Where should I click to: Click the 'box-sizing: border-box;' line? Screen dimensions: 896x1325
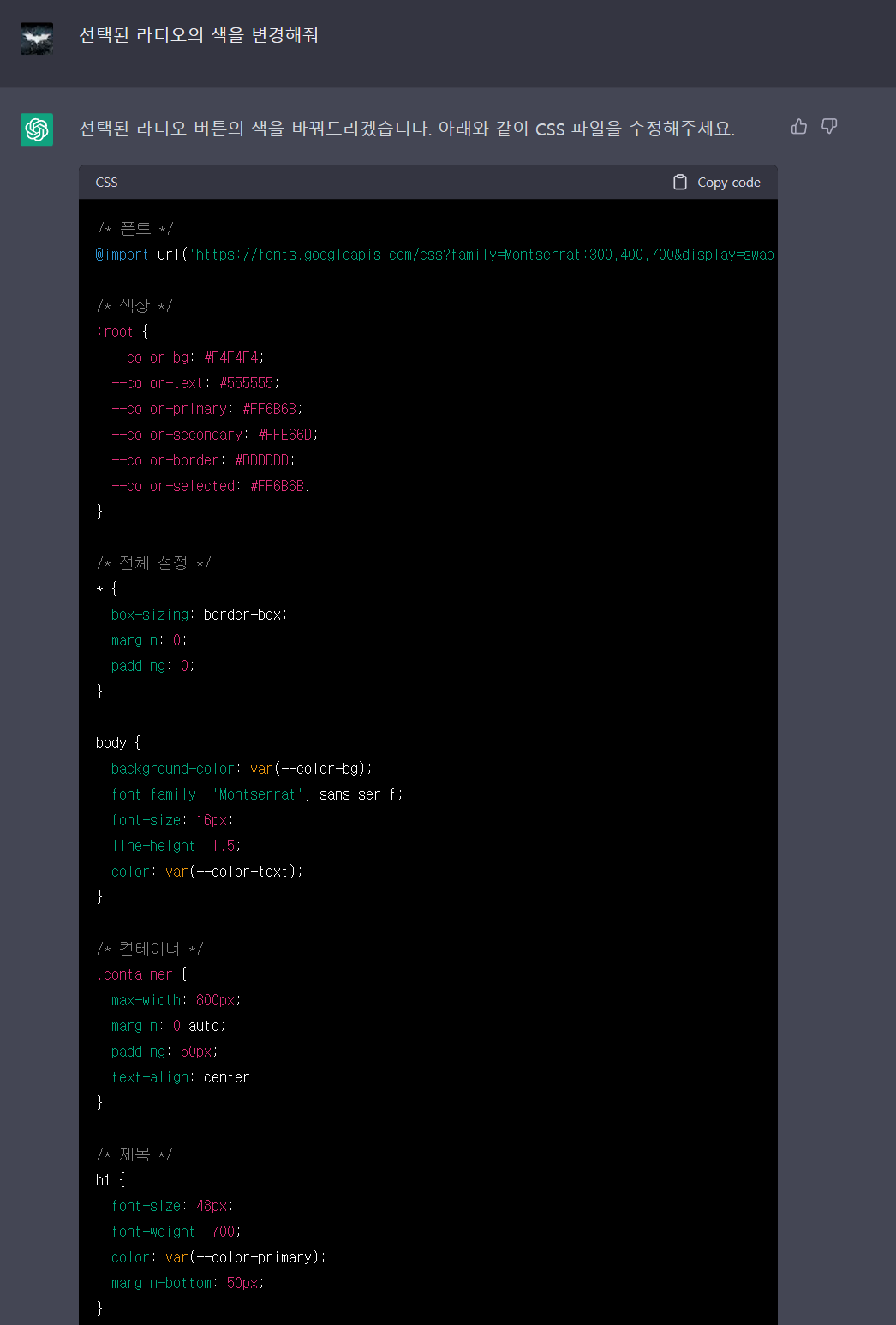pyautogui.click(x=200, y=615)
